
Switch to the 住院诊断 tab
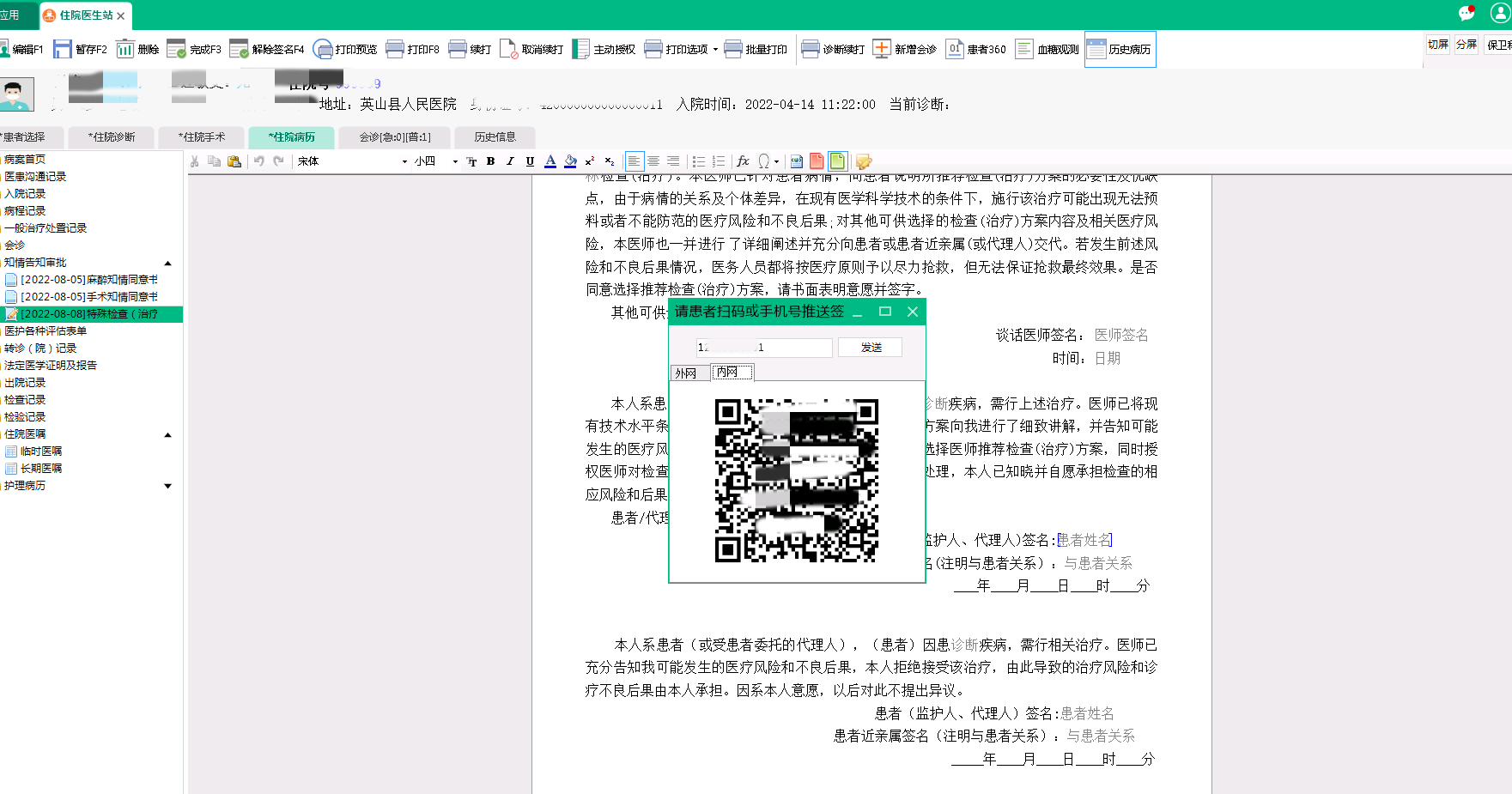click(112, 137)
